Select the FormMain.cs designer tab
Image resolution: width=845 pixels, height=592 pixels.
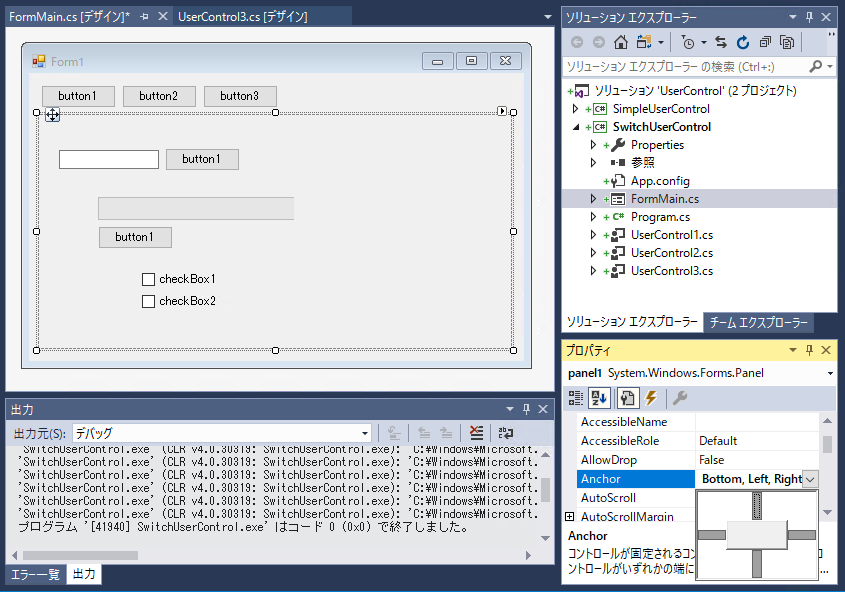(x=70, y=17)
